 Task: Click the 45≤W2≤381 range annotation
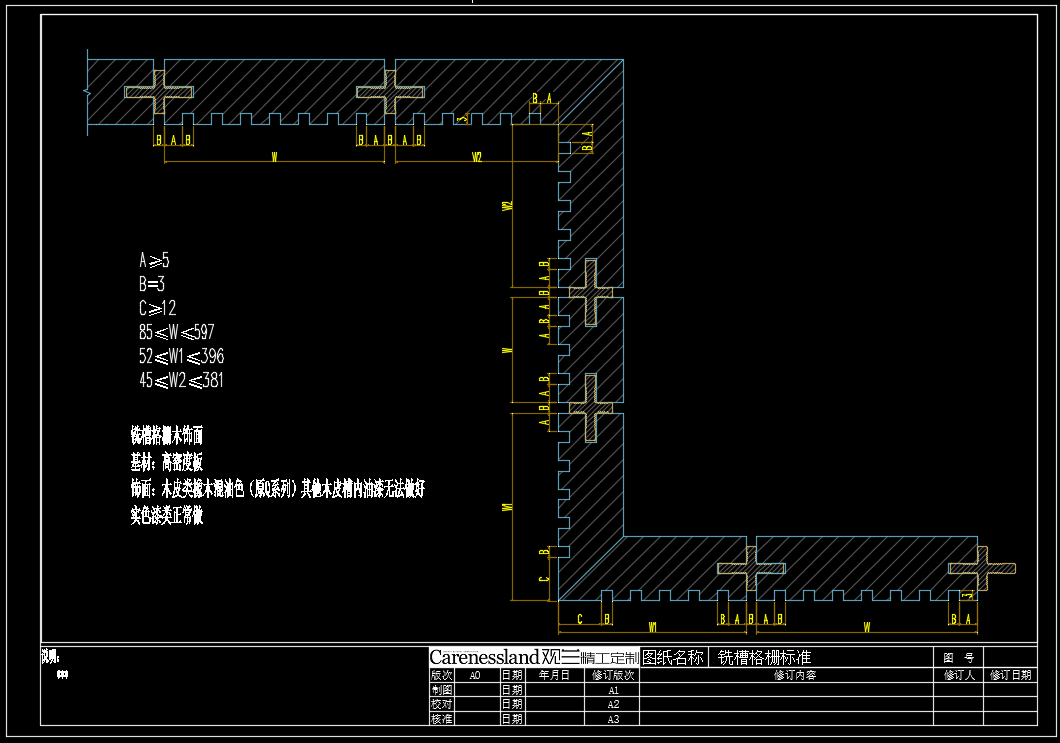pos(181,380)
